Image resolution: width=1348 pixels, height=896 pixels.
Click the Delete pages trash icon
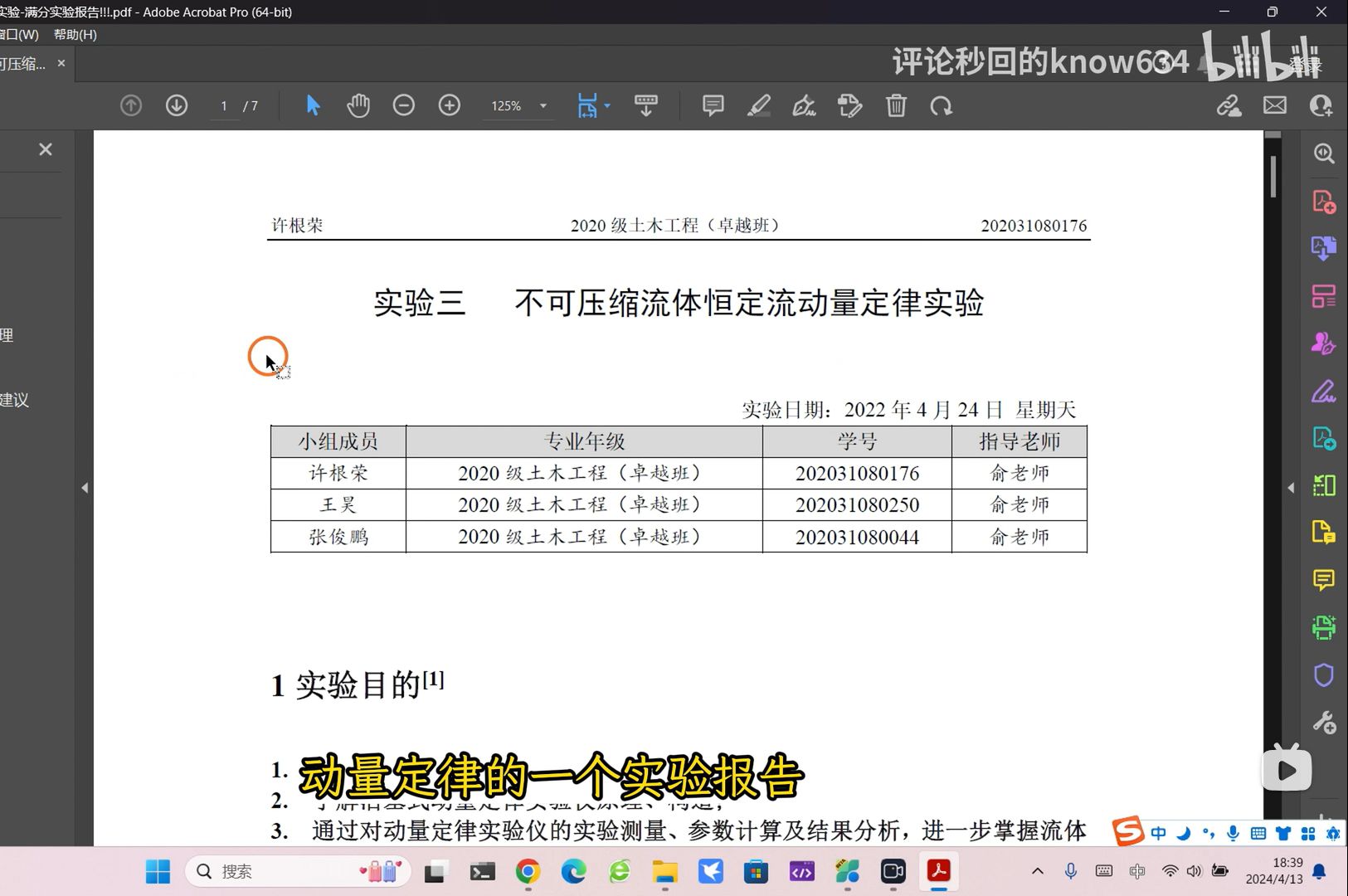tap(896, 105)
